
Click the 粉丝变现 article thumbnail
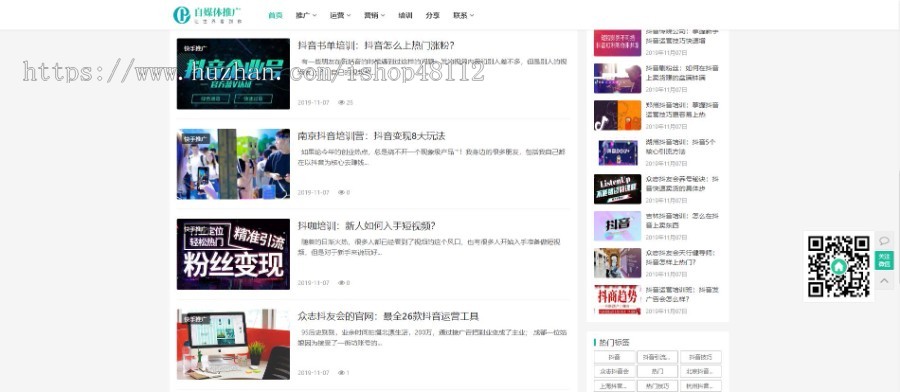[233, 254]
